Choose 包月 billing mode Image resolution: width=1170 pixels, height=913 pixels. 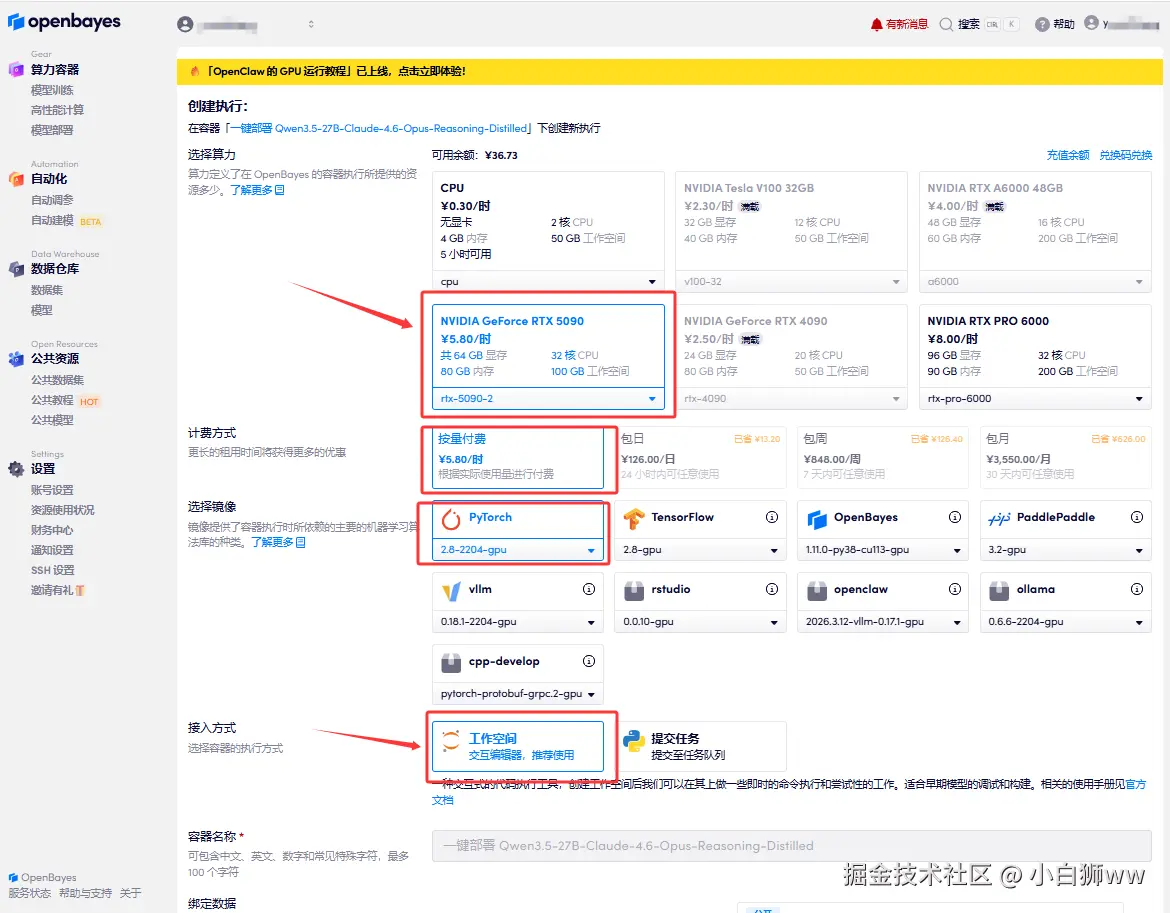click(x=1066, y=457)
